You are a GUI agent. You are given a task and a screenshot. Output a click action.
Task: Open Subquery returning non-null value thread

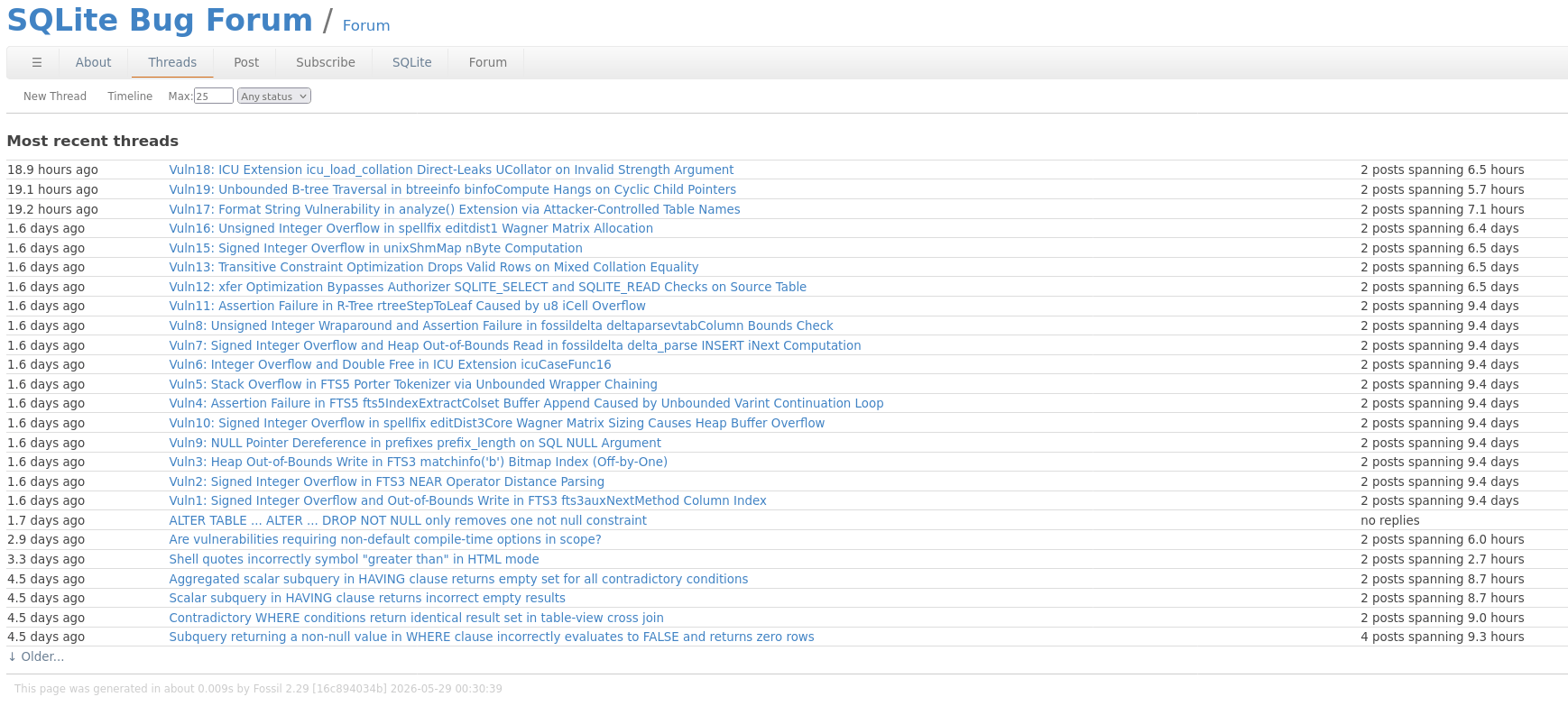[x=492, y=637]
